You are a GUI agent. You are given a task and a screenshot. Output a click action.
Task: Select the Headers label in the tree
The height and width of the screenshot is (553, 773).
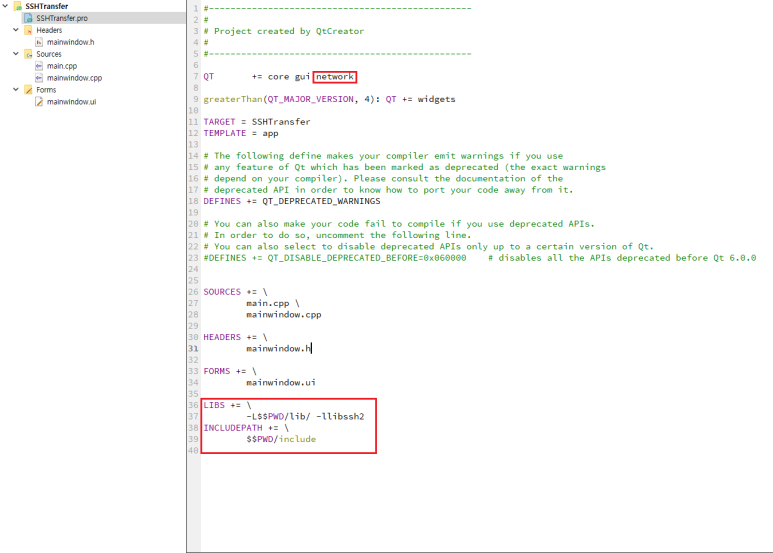coord(49,30)
